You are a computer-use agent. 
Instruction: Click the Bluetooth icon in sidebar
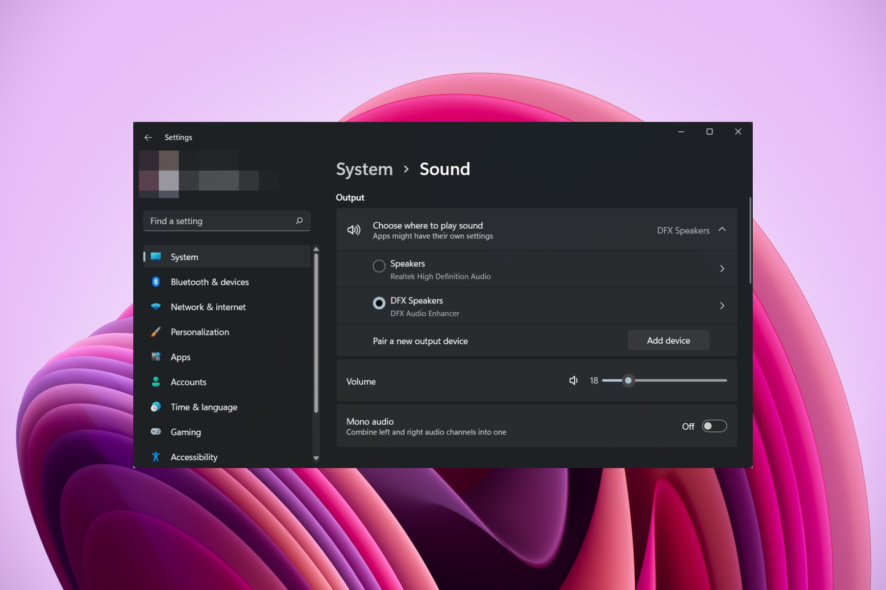156,281
